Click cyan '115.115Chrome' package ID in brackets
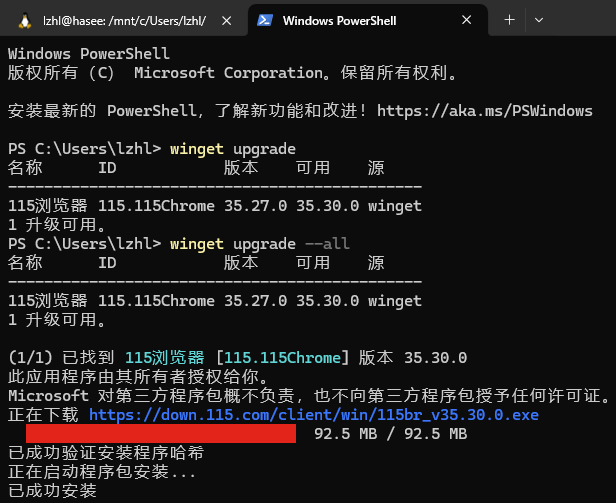The width and height of the screenshot is (616, 503). pos(282,358)
